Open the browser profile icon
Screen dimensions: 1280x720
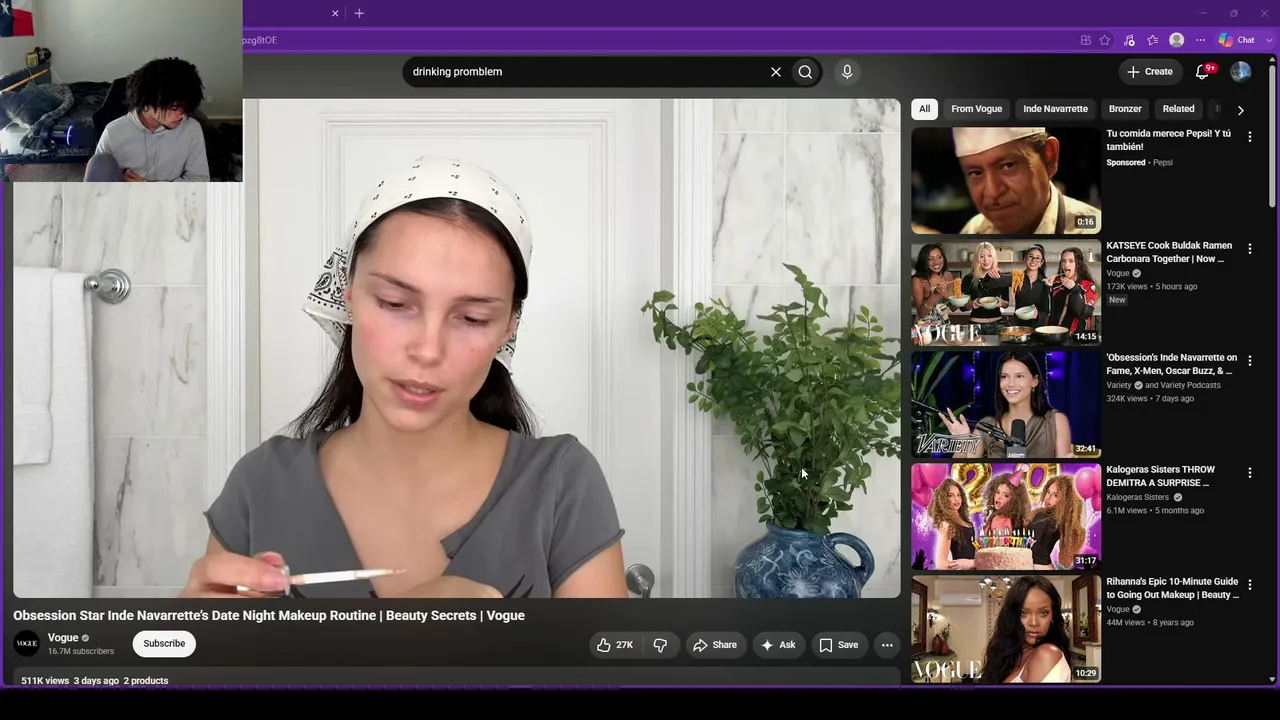click(1177, 40)
